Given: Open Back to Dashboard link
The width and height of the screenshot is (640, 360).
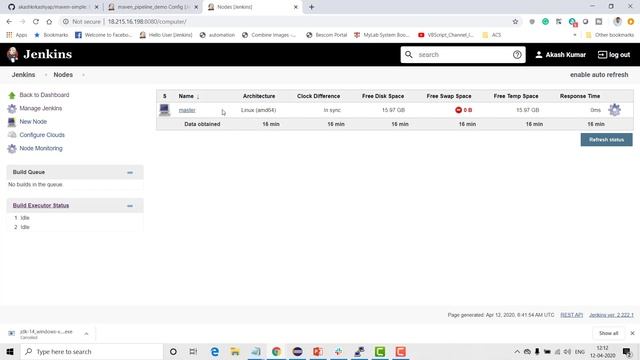Looking at the screenshot, I should (x=44, y=95).
